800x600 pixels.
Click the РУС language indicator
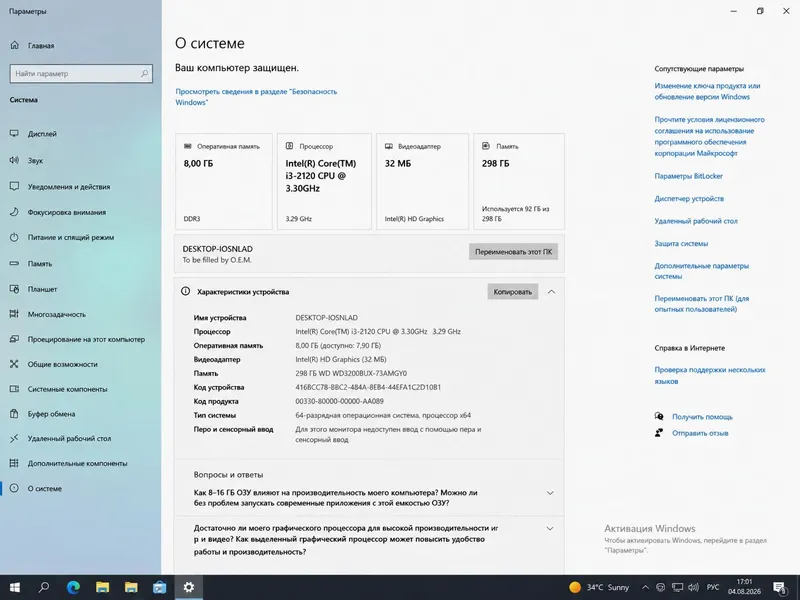pyautogui.click(x=713, y=587)
